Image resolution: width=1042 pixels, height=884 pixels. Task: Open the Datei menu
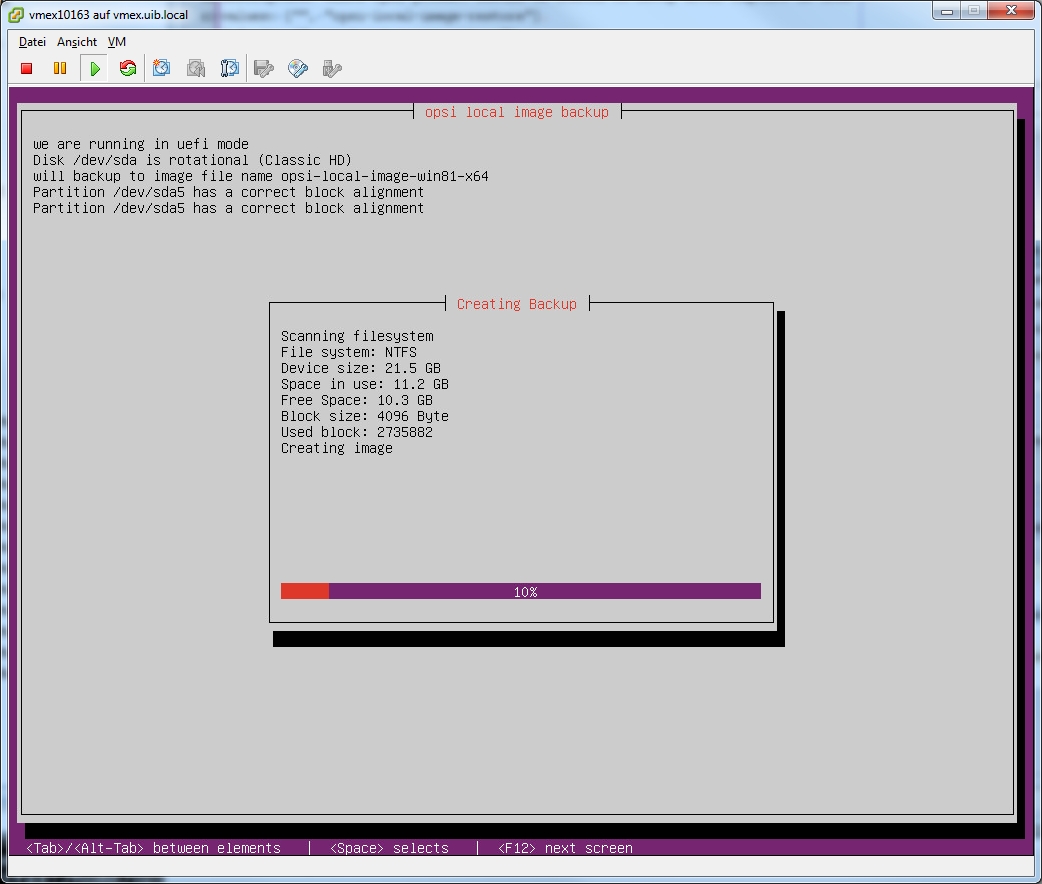[32, 42]
